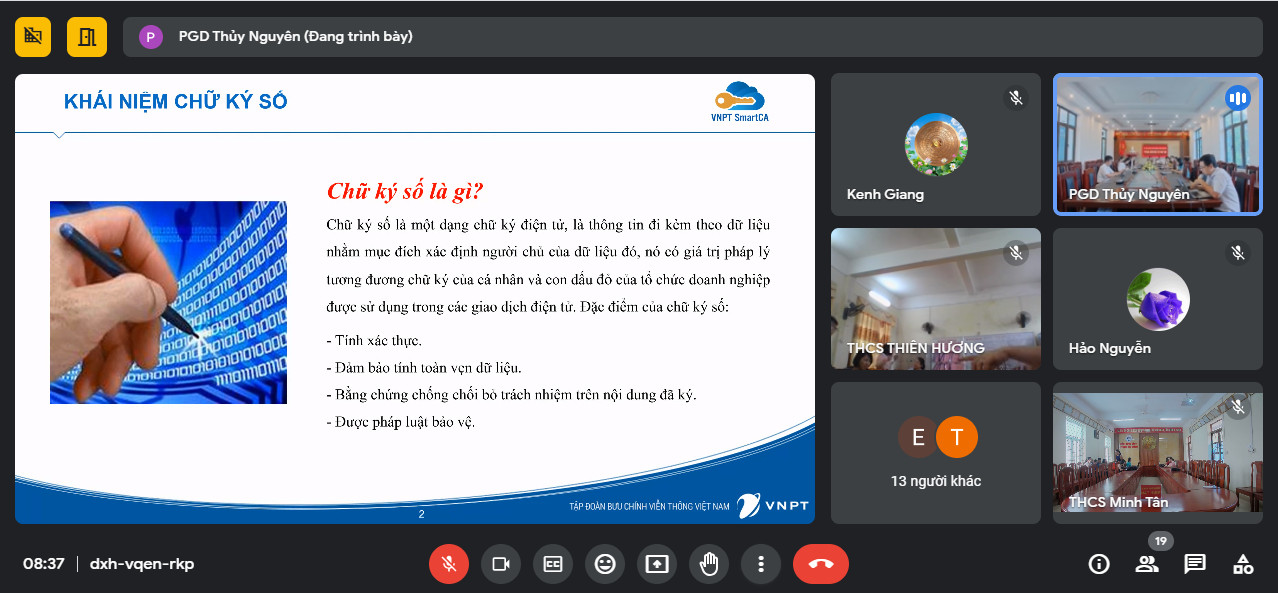Click the yellow crossed-out grid icon at top left
This screenshot has height=593, width=1278.
point(33,37)
